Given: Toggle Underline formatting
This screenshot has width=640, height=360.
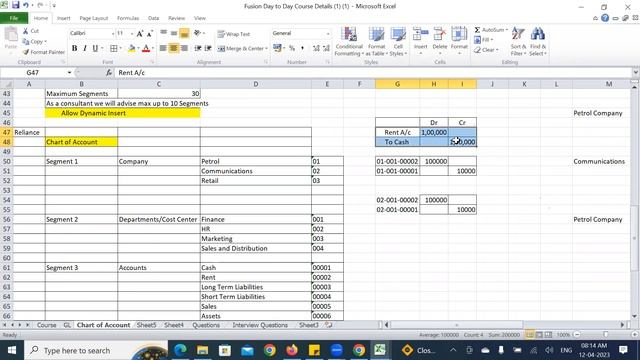Looking at the screenshot, I should point(95,48).
